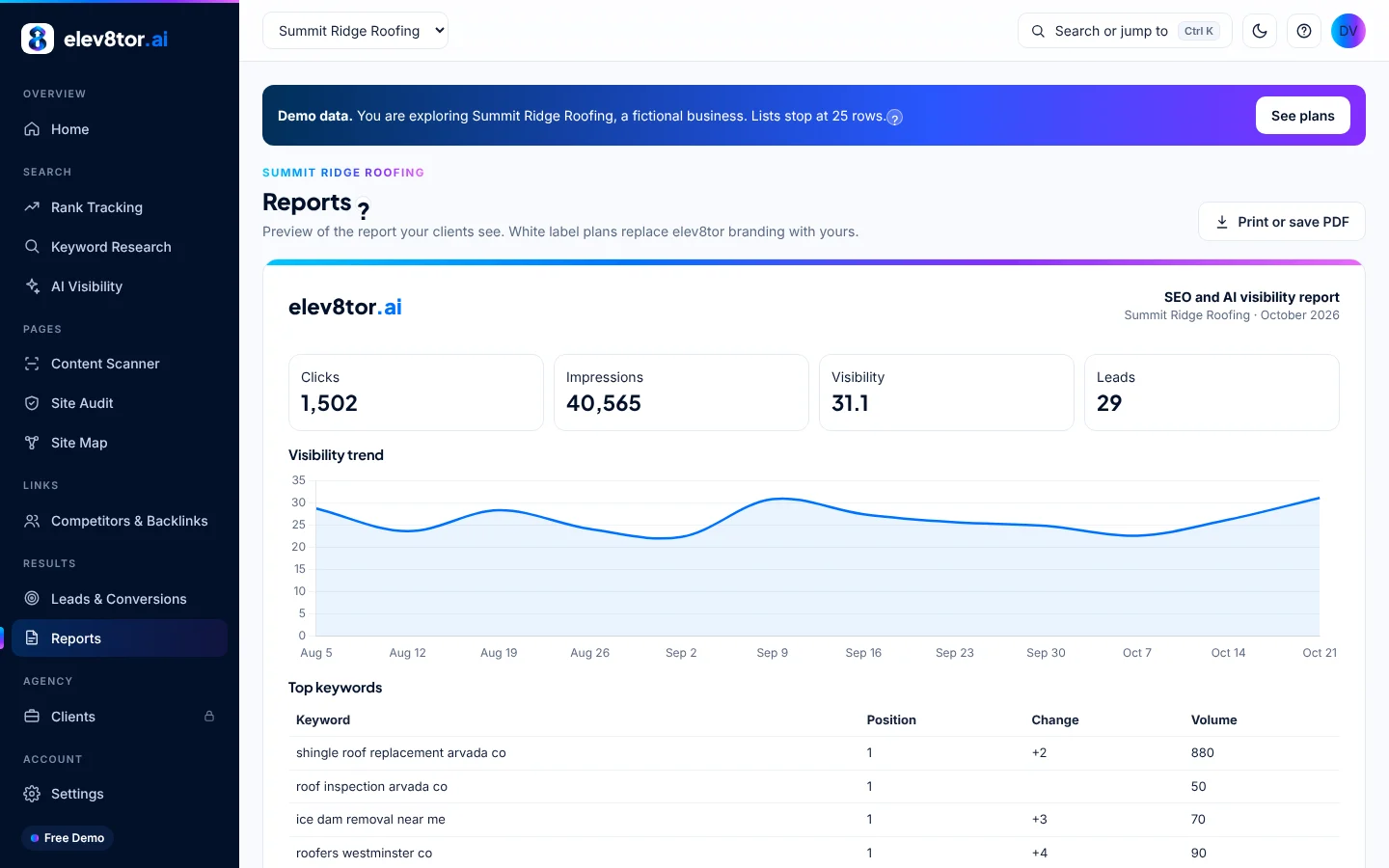This screenshot has height=868, width=1389.
Task: Click the Content Scanner scan icon
Action: (32, 364)
